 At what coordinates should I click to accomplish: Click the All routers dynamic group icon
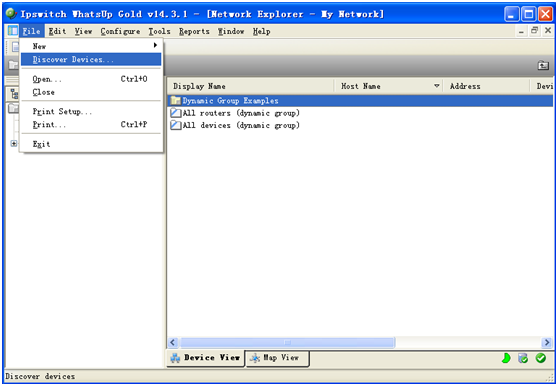(176, 113)
